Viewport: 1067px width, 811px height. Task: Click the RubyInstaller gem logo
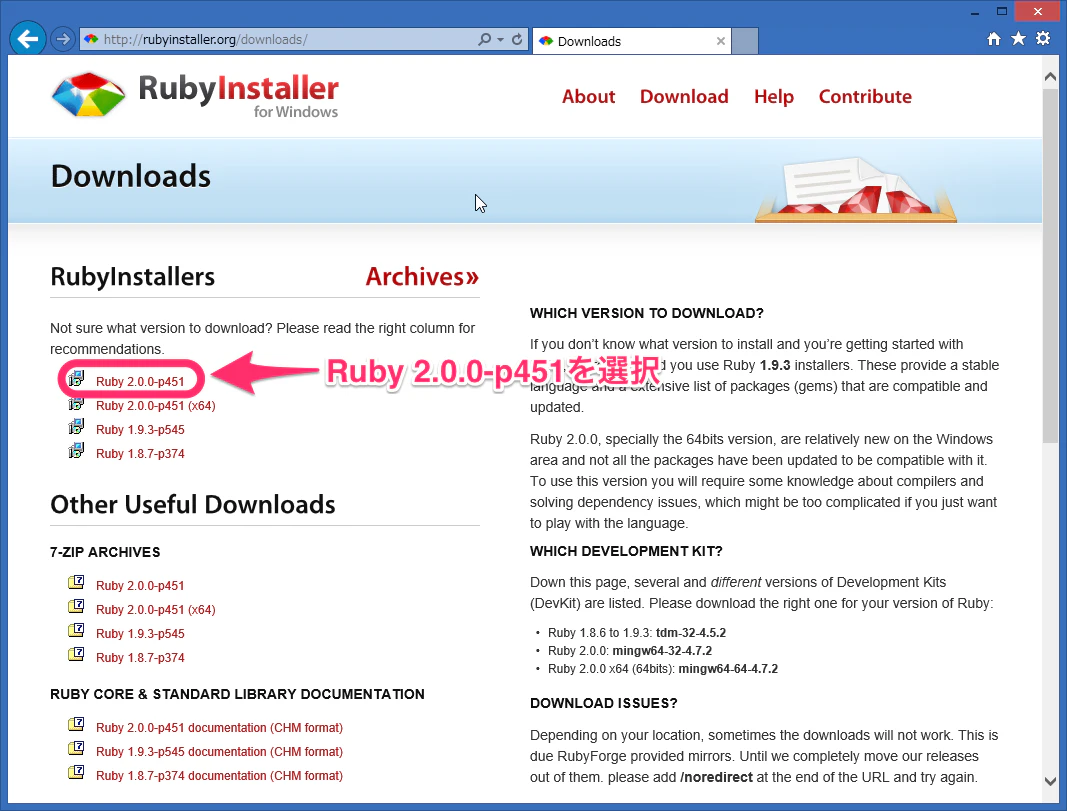tap(88, 94)
